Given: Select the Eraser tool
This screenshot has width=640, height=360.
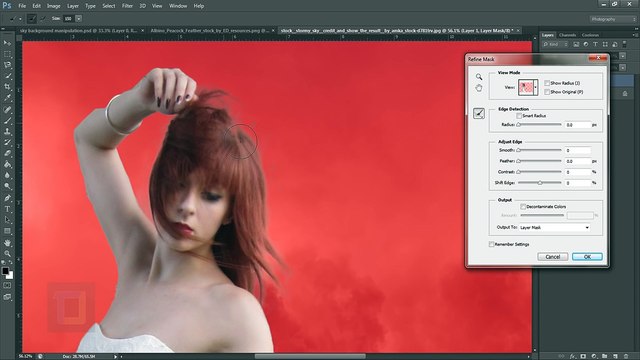Looking at the screenshot, I should click(x=7, y=153).
